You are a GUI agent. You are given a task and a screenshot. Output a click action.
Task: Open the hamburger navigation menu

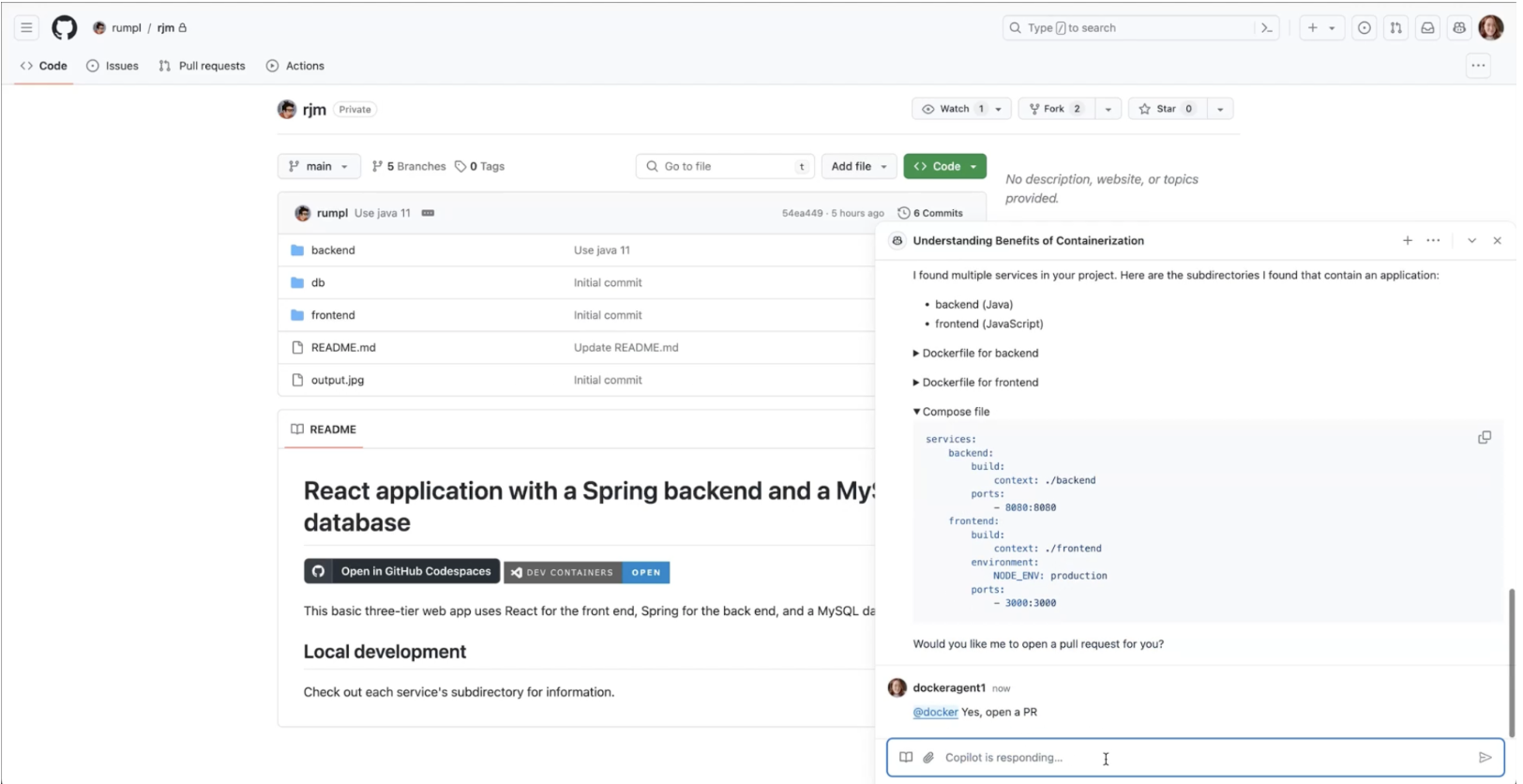pos(26,28)
